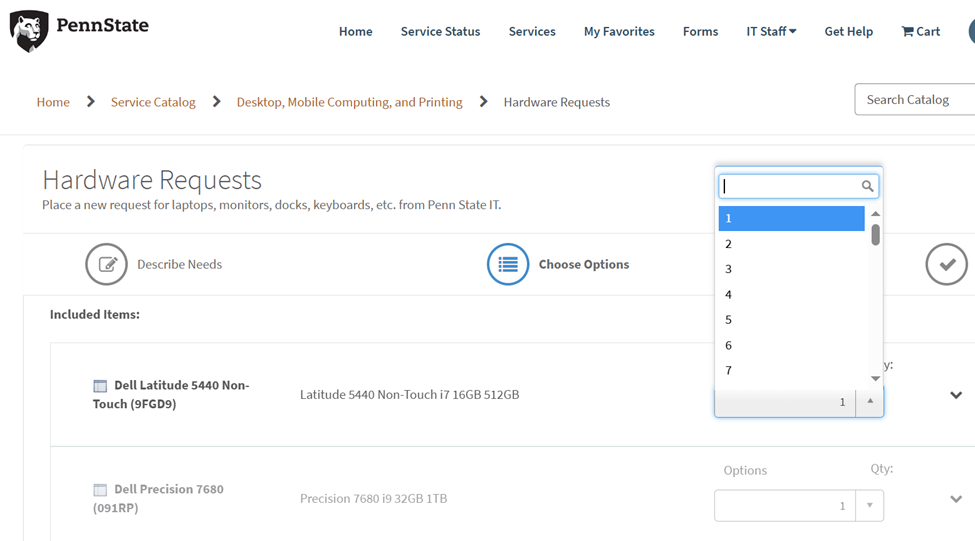Select quantity 4 in dropdown list
975x541 pixels.
tap(792, 294)
